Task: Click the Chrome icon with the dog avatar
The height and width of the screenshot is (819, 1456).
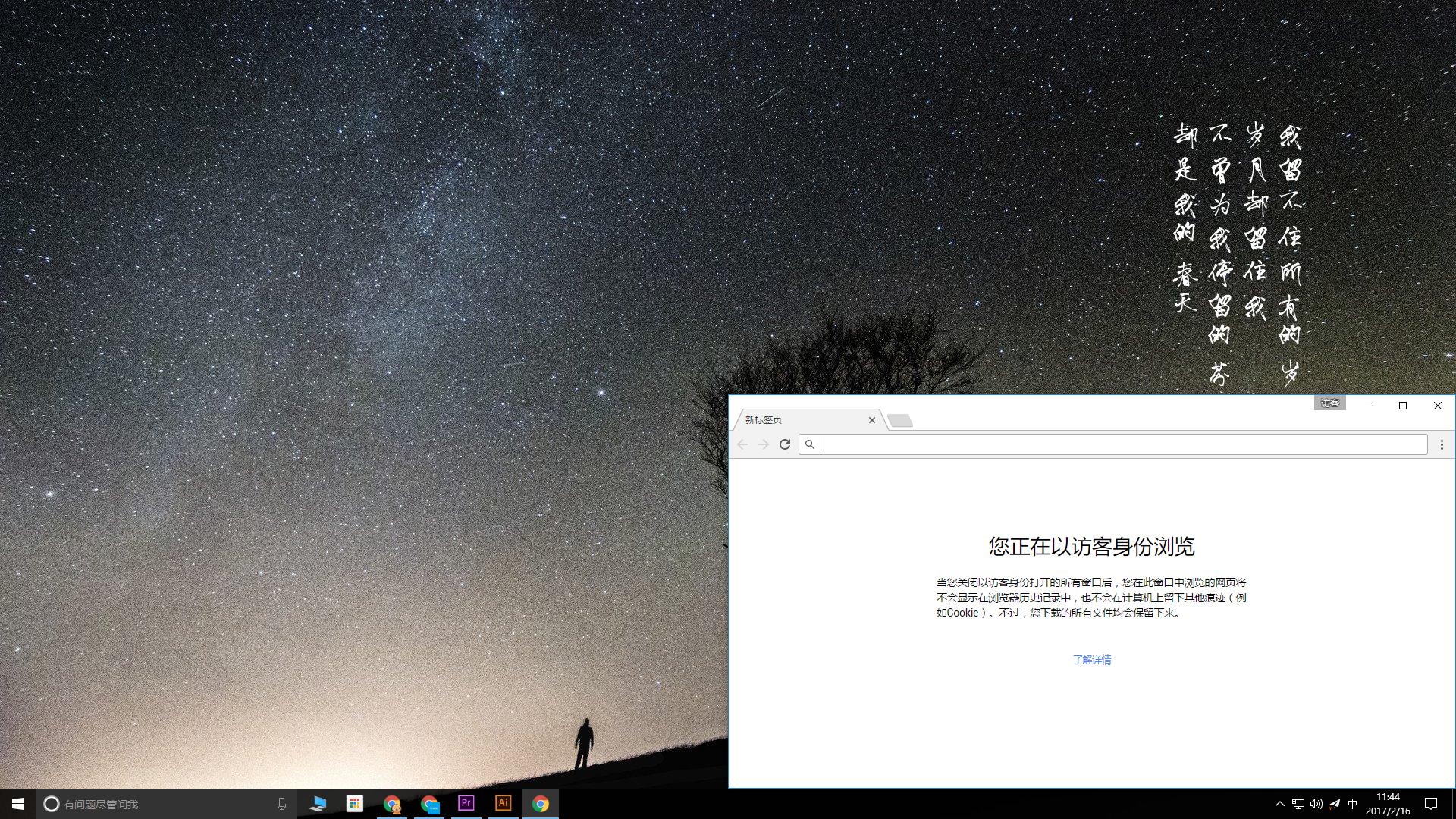Action: pyautogui.click(x=392, y=804)
